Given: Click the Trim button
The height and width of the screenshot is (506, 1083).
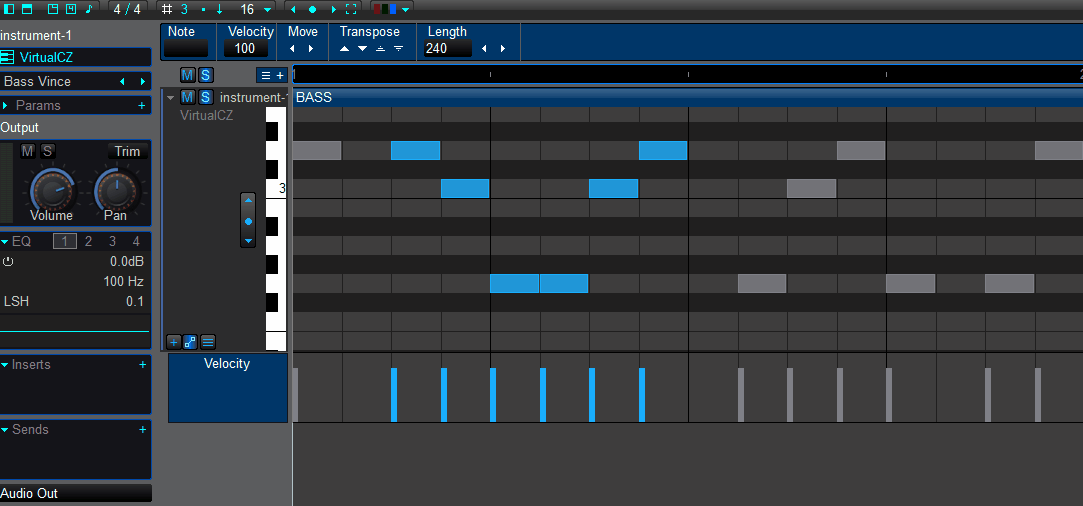Looking at the screenshot, I should 127,151.
